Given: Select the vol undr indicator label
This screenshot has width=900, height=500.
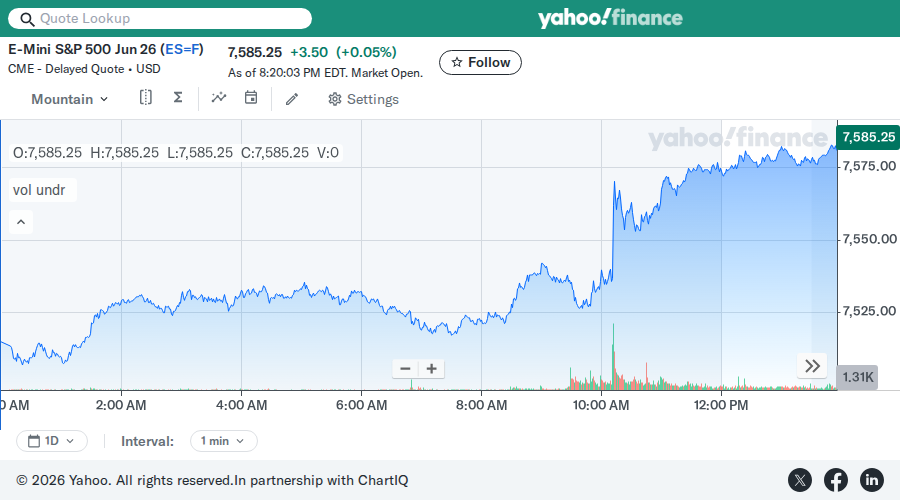Looking at the screenshot, I should tap(40, 190).
